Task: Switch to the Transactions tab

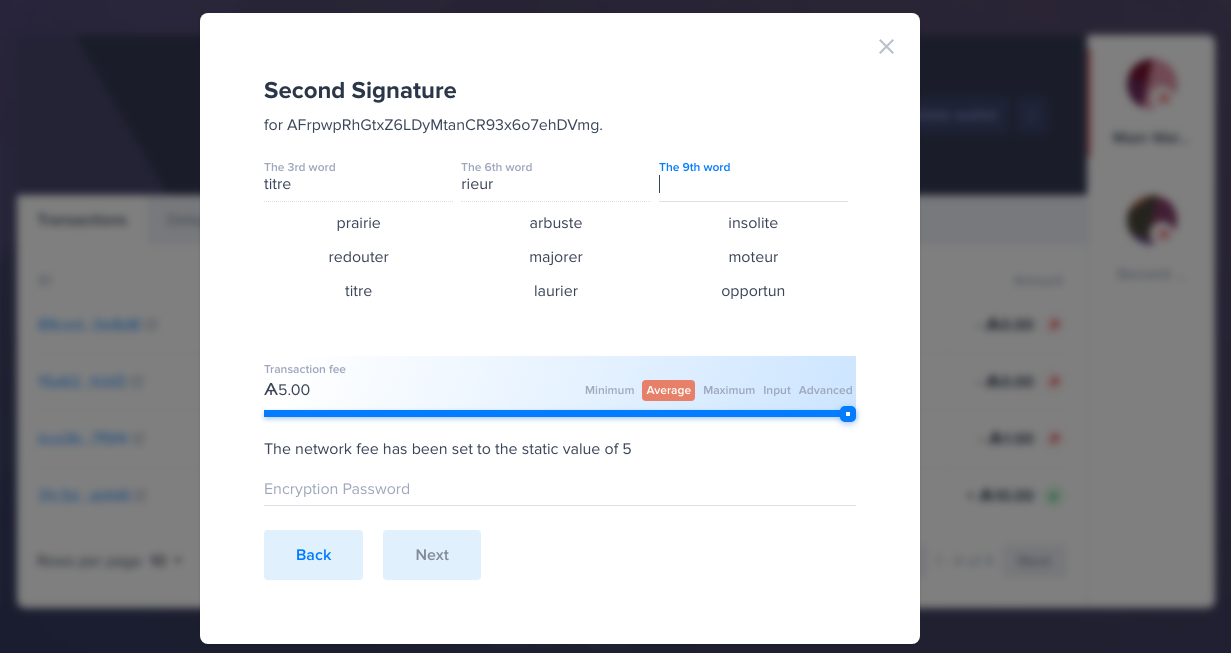Action: tap(83, 220)
